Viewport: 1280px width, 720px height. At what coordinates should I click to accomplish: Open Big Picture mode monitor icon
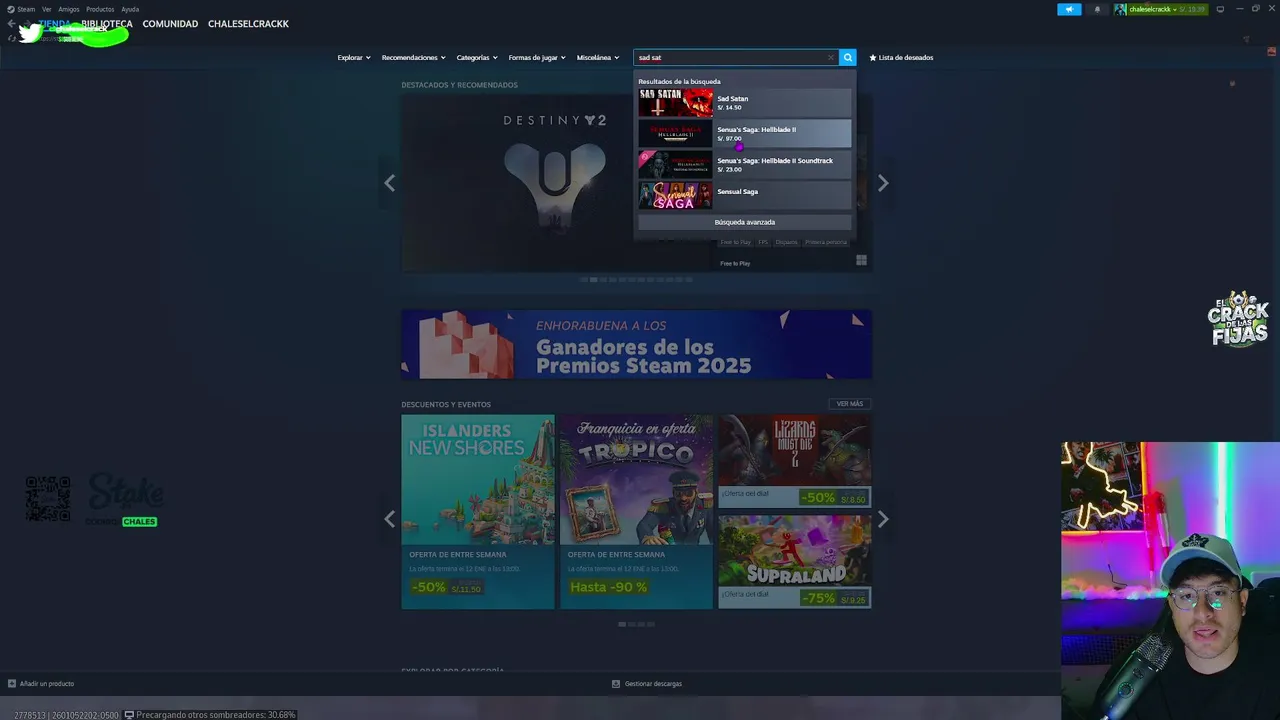coord(1220,9)
